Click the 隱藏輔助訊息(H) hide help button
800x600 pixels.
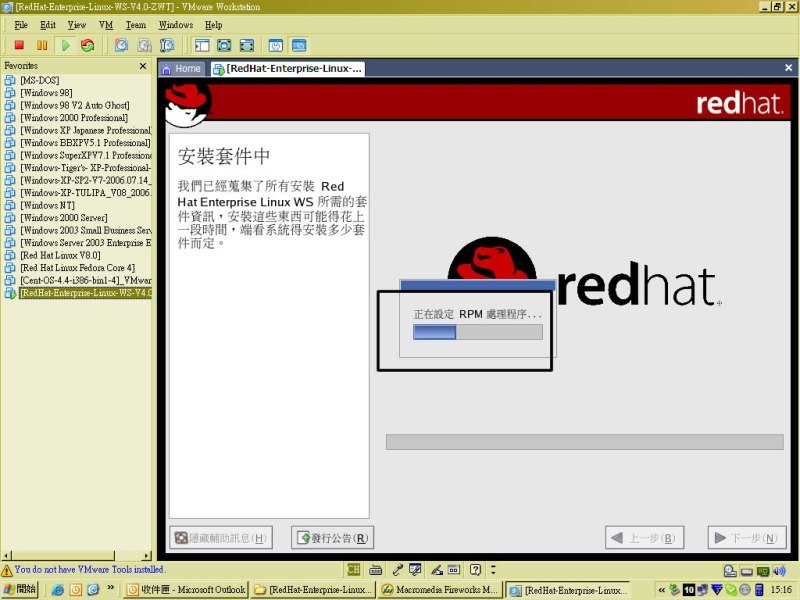pyautogui.click(x=221, y=538)
